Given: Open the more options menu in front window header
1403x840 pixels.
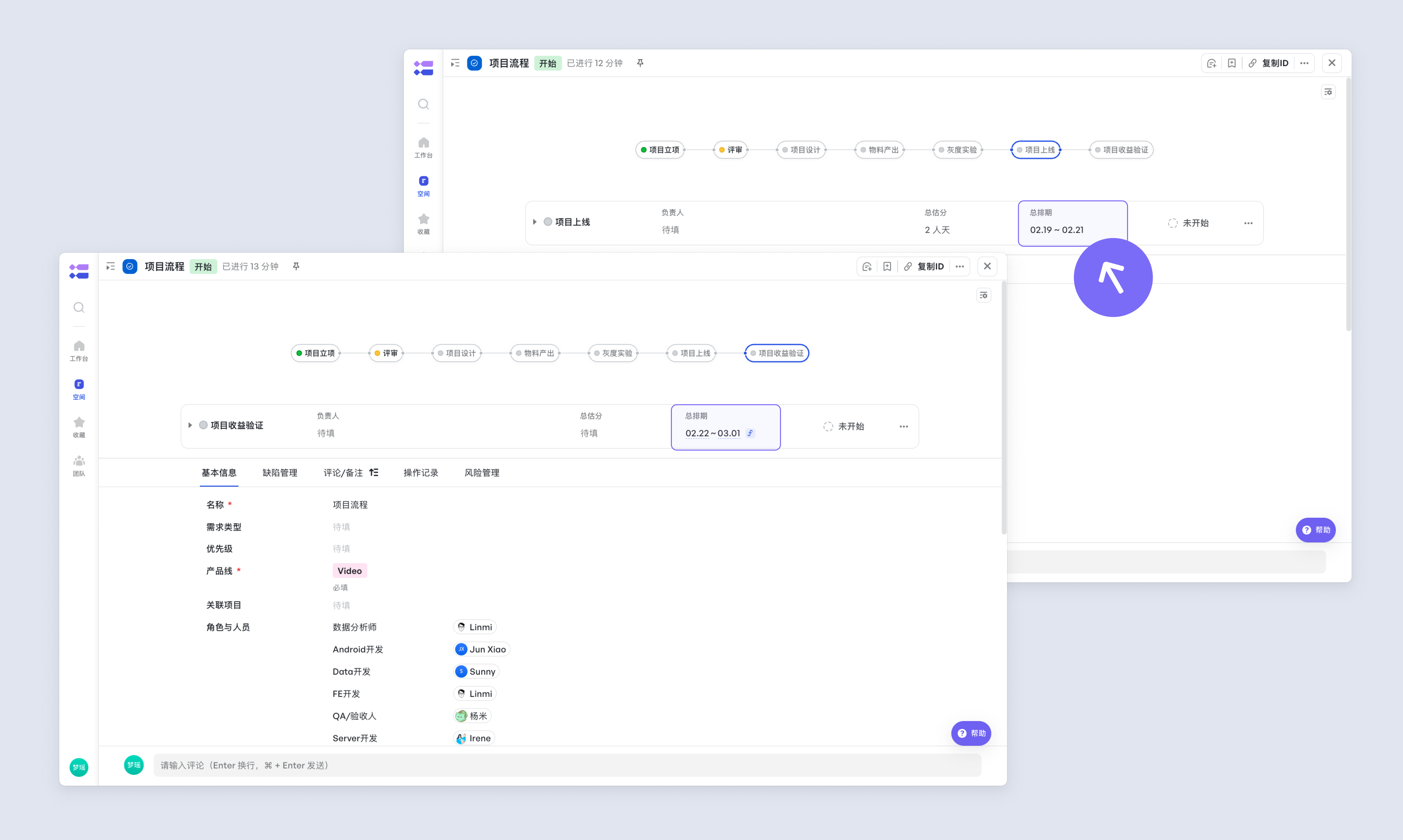Looking at the screenshot, I should (x=960, y=267).
